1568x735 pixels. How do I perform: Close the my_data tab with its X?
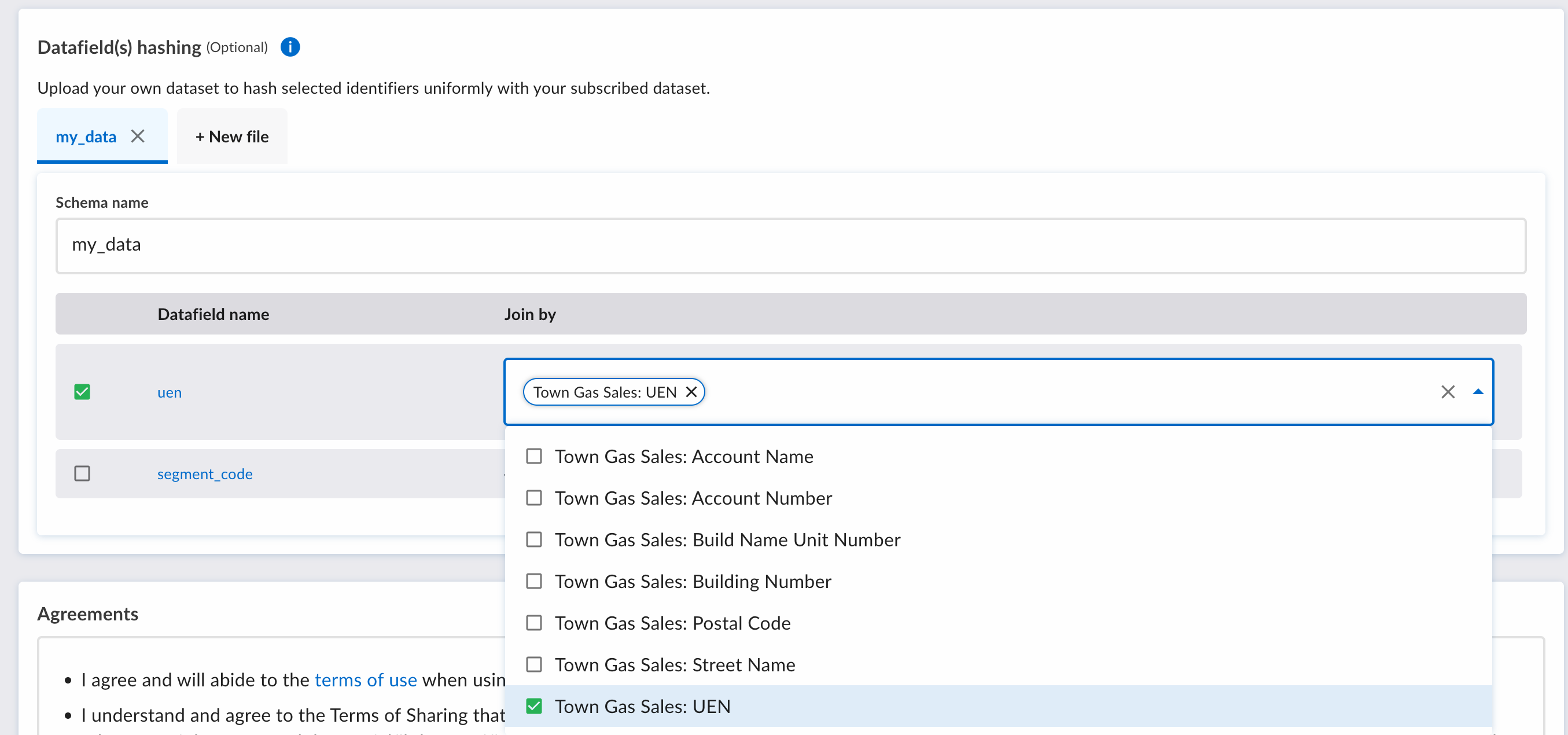pyautogui.click(x=138, y=137)
